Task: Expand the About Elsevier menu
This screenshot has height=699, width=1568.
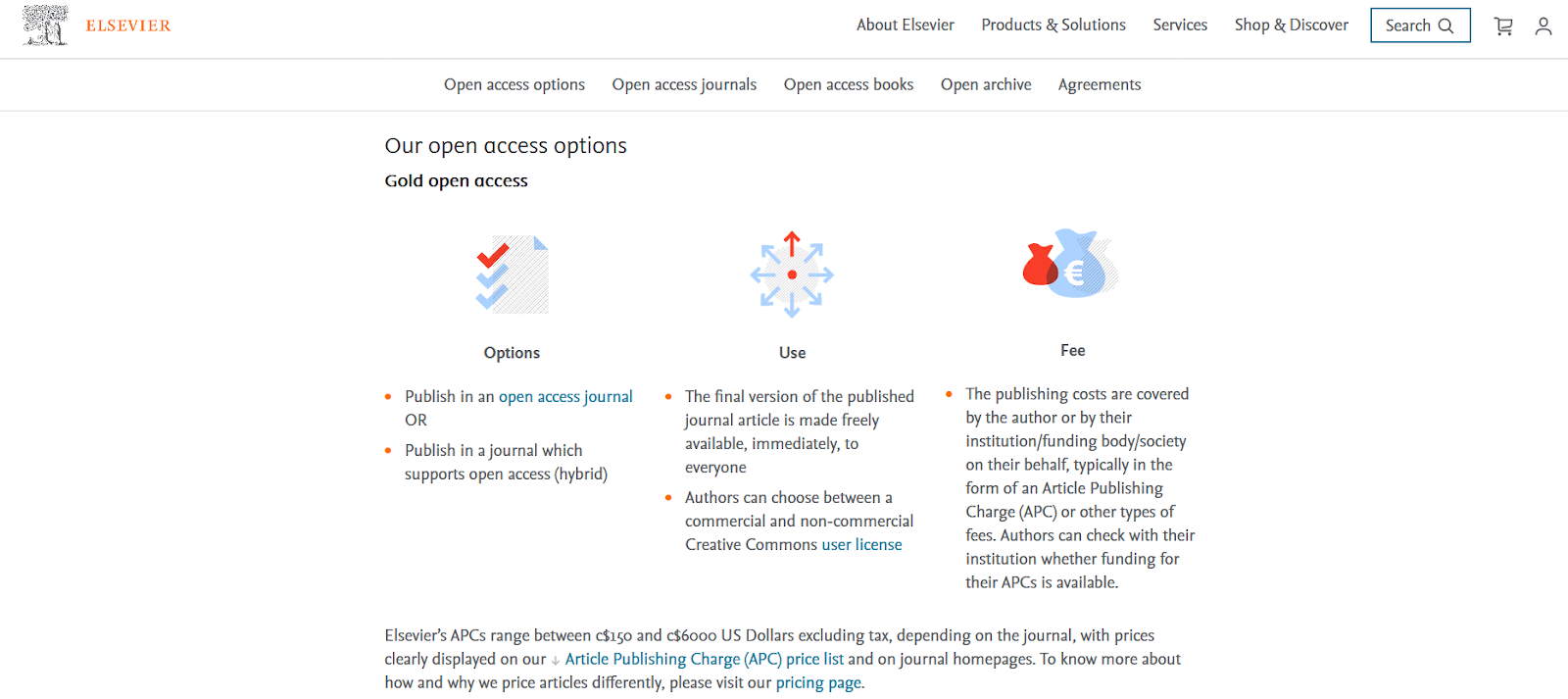Action: [x=906, y=25]
